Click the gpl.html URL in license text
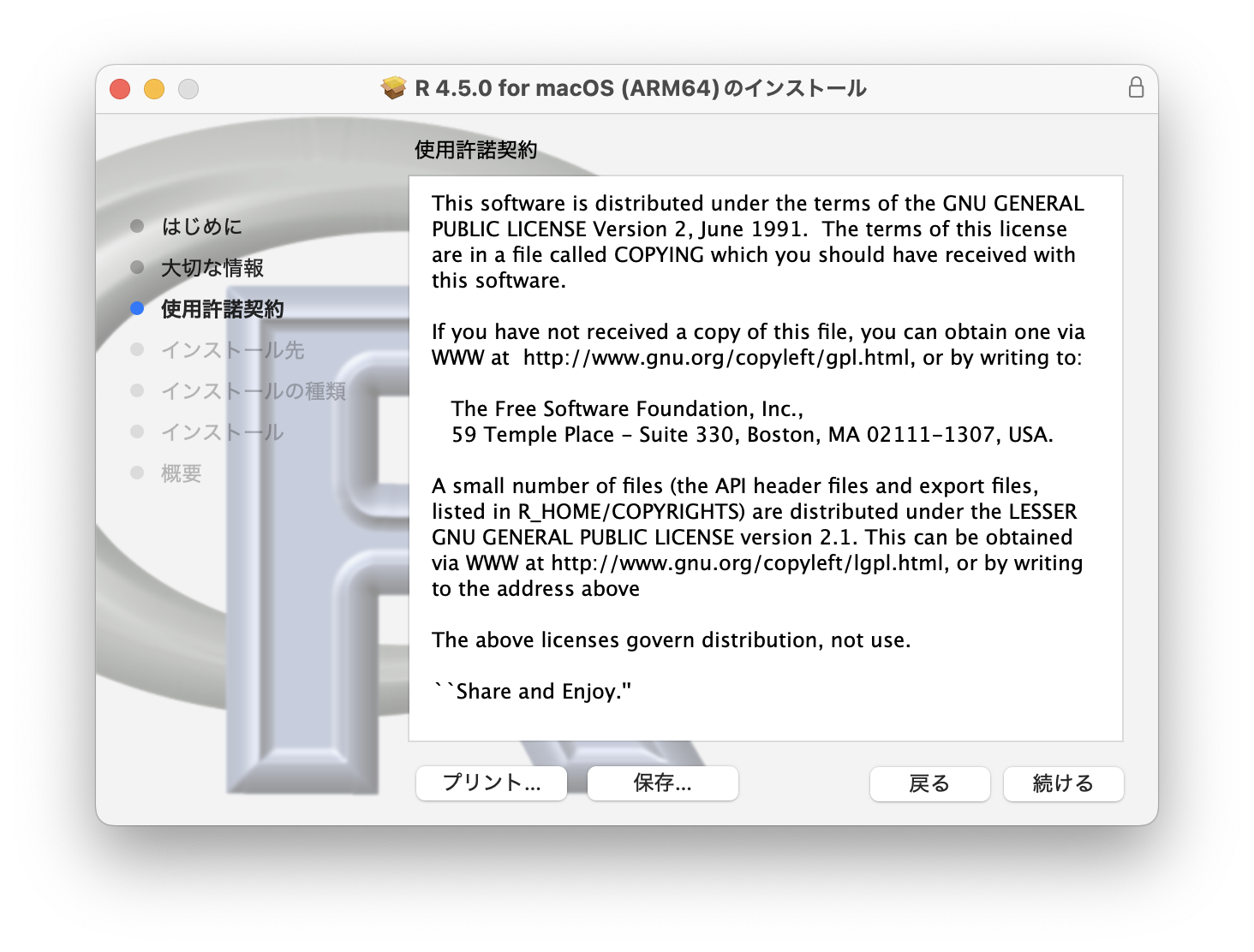This screenshot has height=952, width=1254. 717,357
